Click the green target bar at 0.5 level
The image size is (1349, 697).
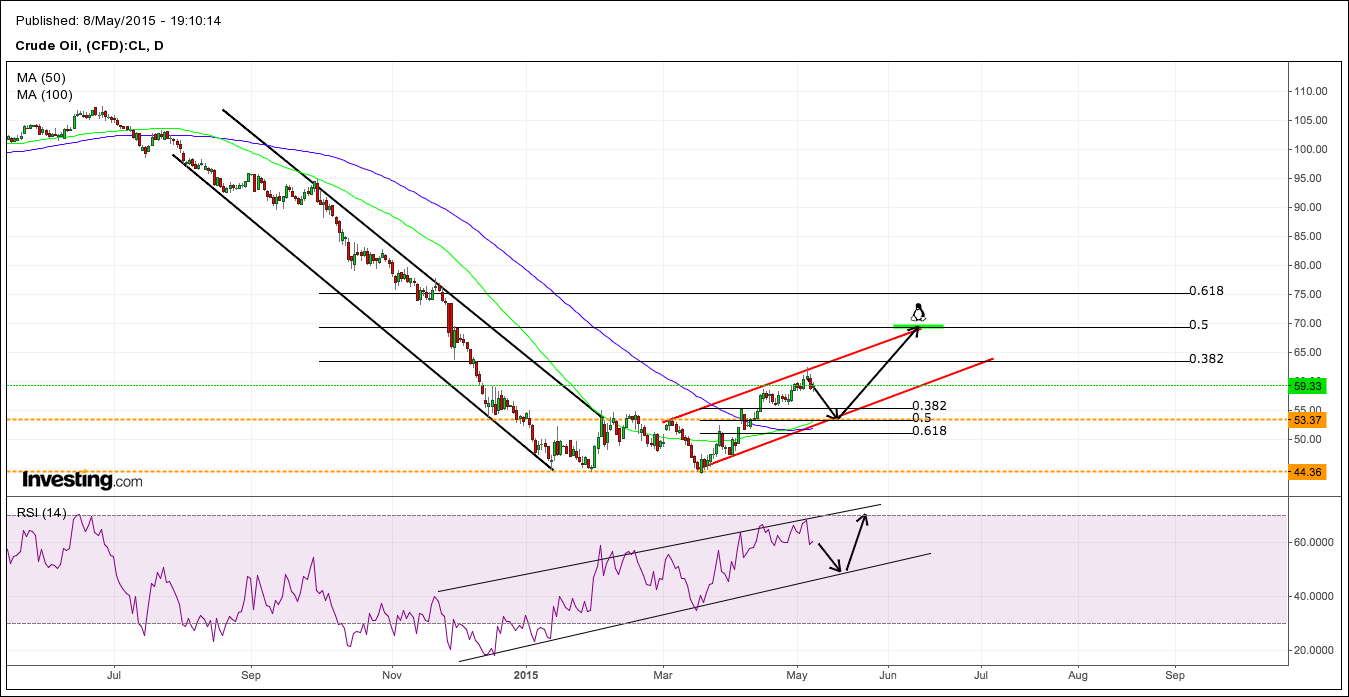[x=918, y=326]
